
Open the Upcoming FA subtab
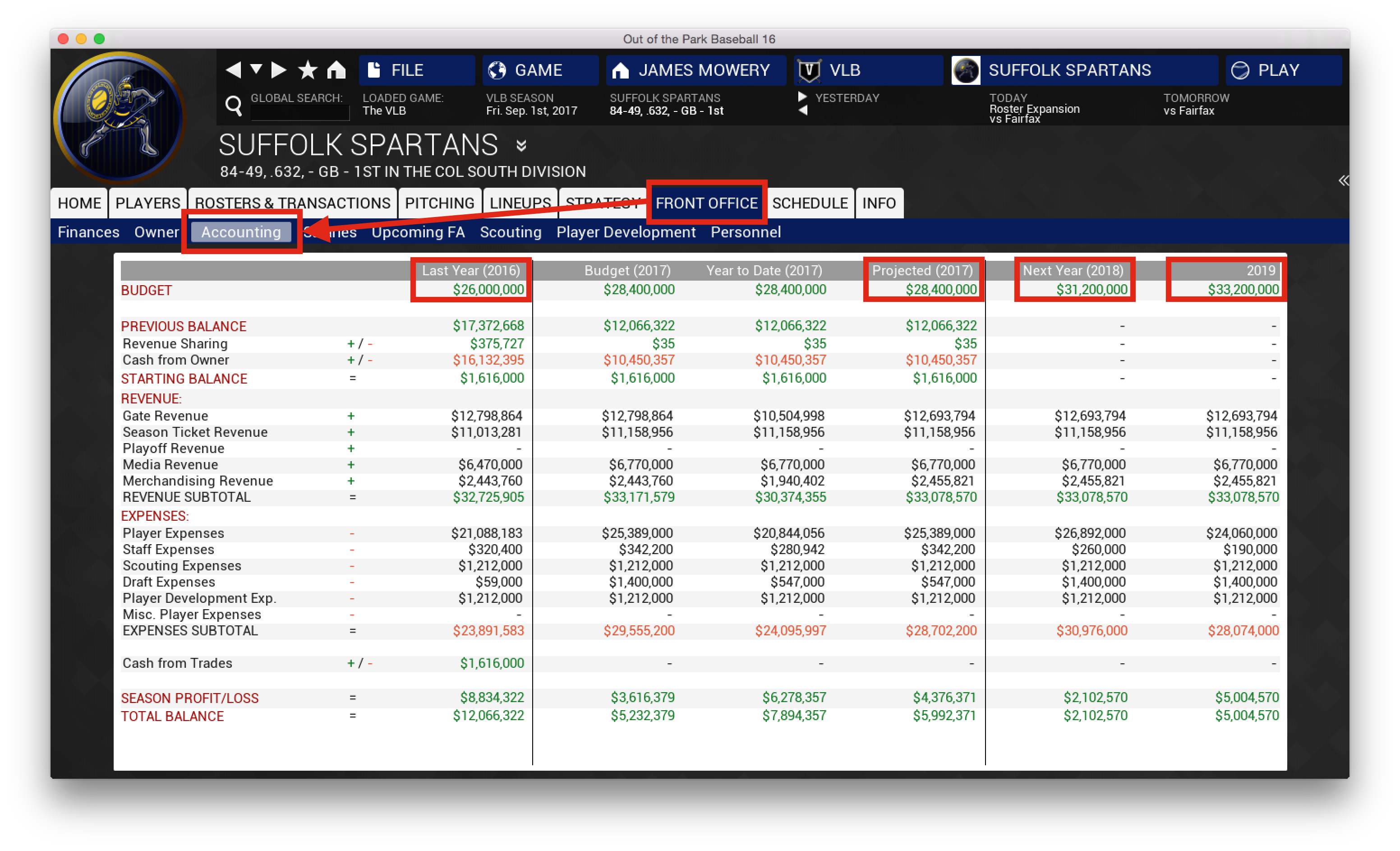tap(418, 232)
